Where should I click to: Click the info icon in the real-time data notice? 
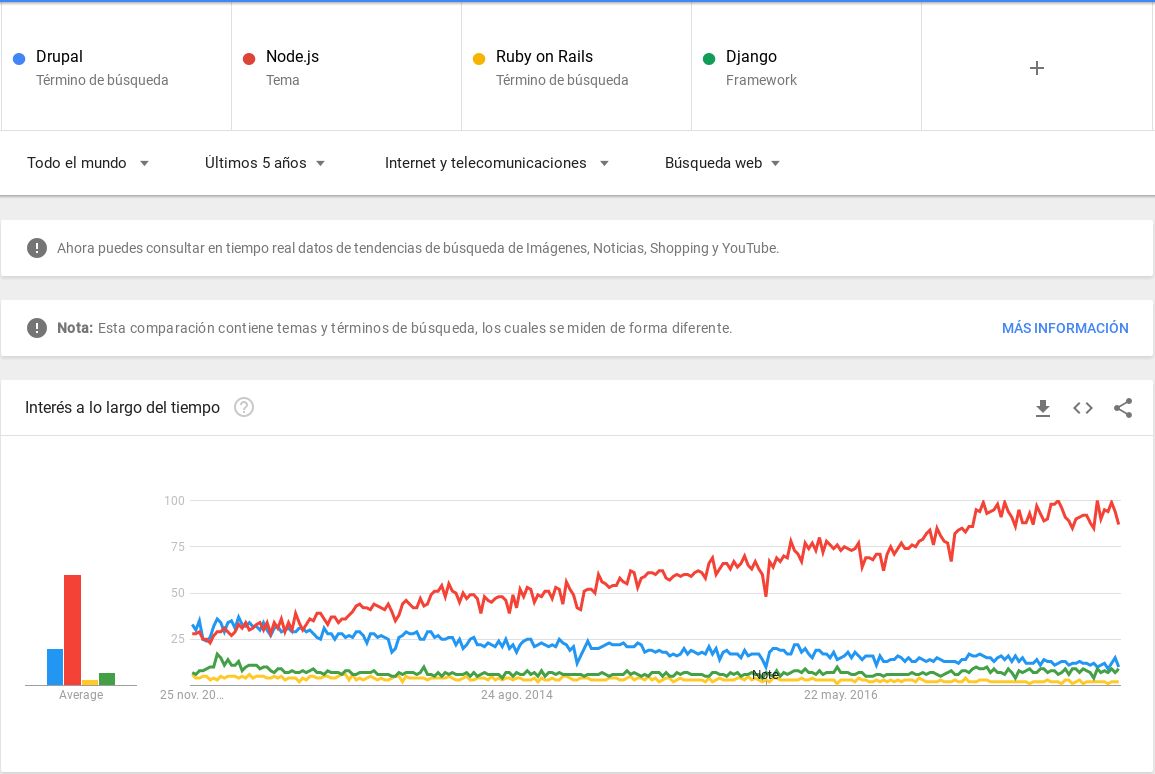(x=37, y=247)
